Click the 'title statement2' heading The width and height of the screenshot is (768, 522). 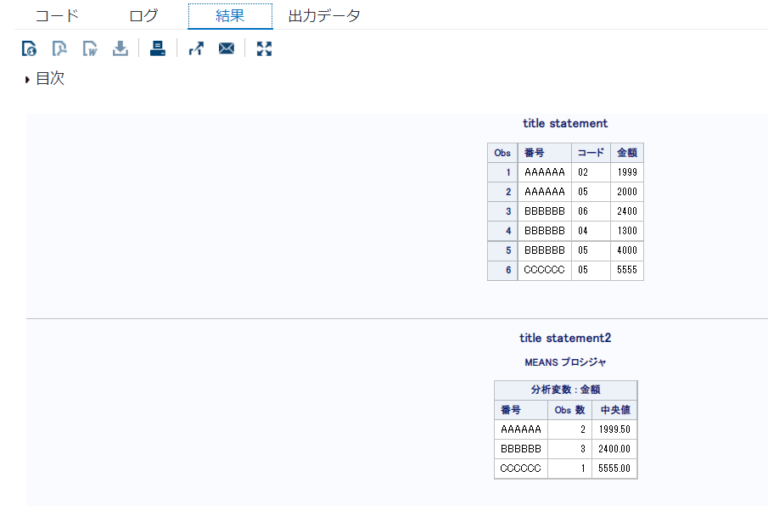[565, 338]
